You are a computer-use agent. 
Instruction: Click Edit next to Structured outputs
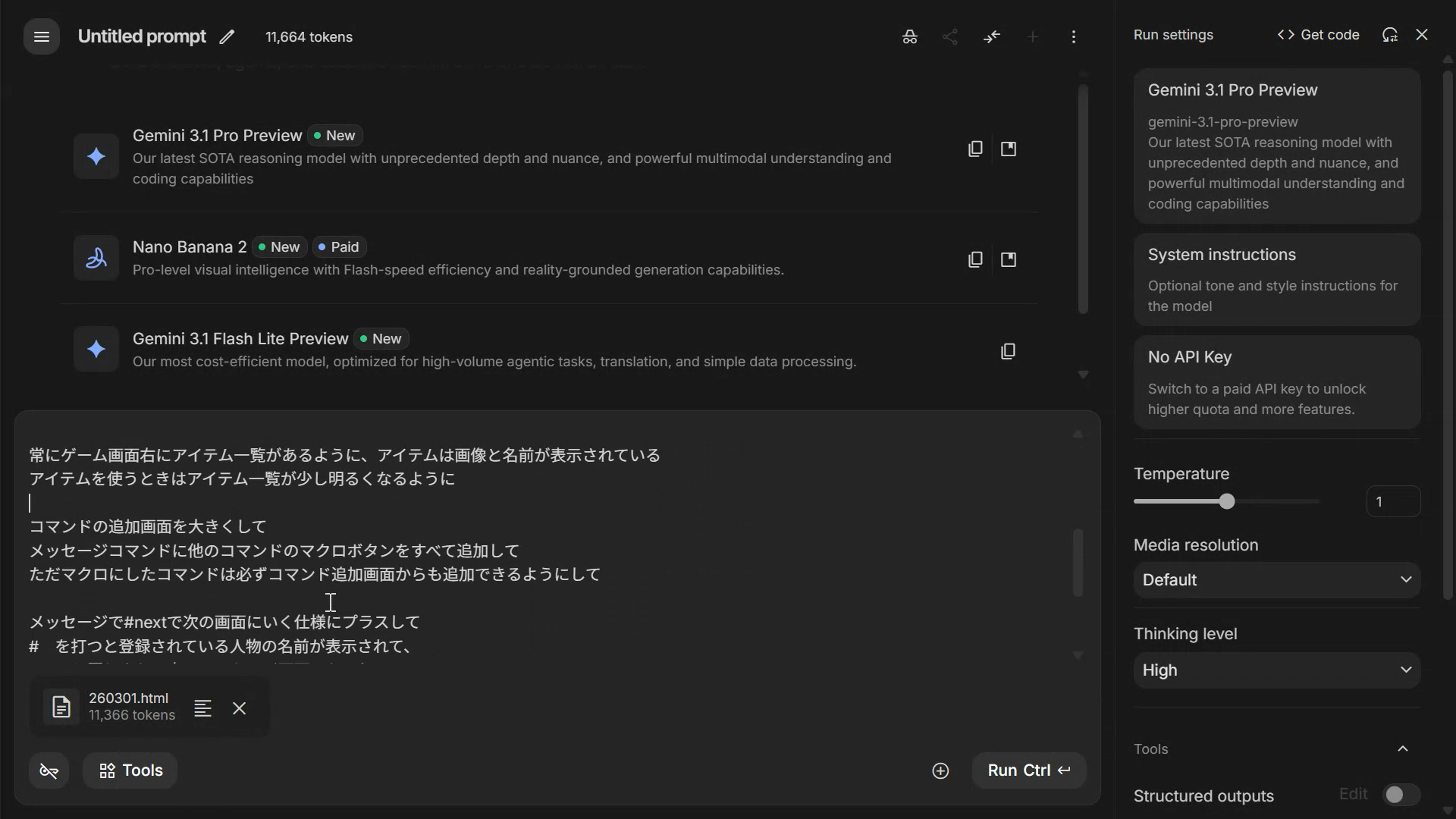[x=1353, y=794]
